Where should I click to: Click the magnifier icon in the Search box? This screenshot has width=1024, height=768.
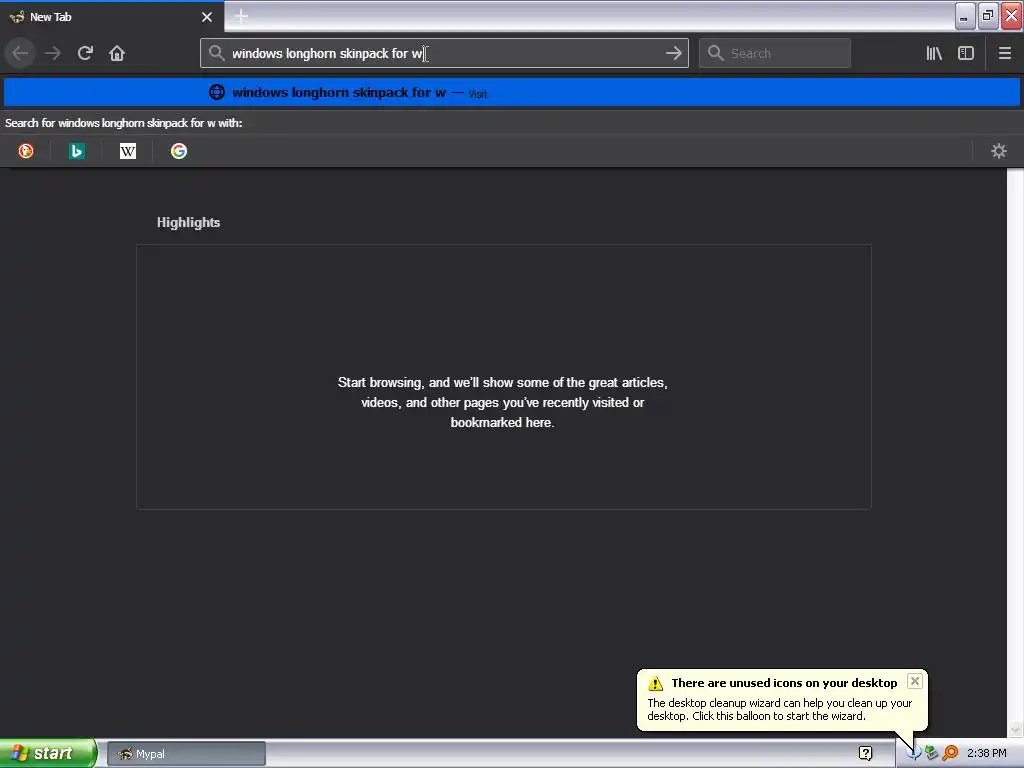point(716,53)
